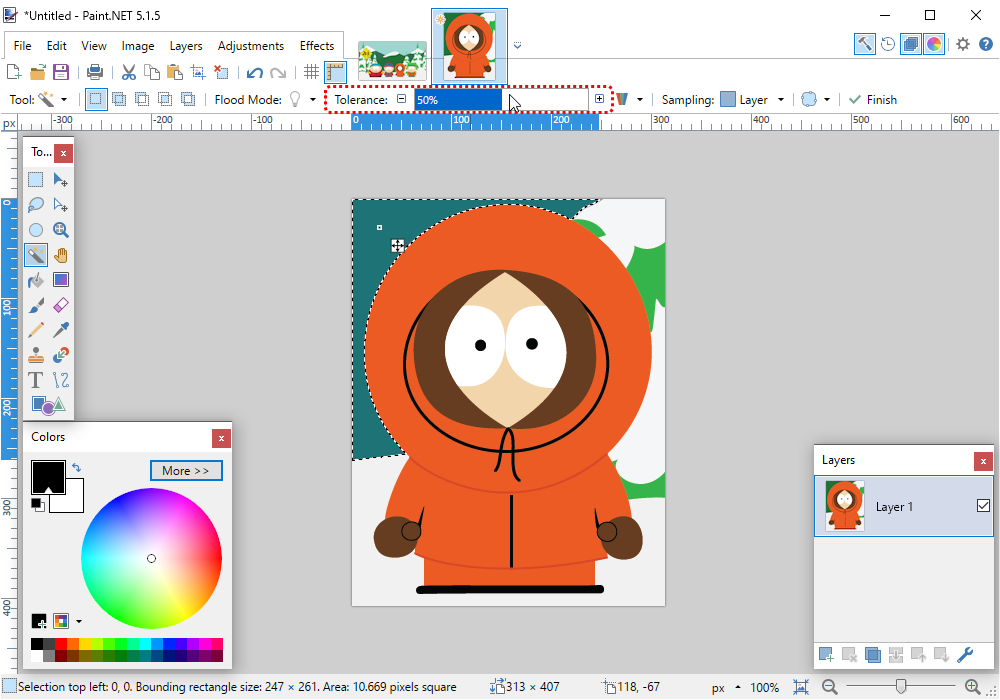Select the Color Picker eyedropper tool

tap(61, 330)
